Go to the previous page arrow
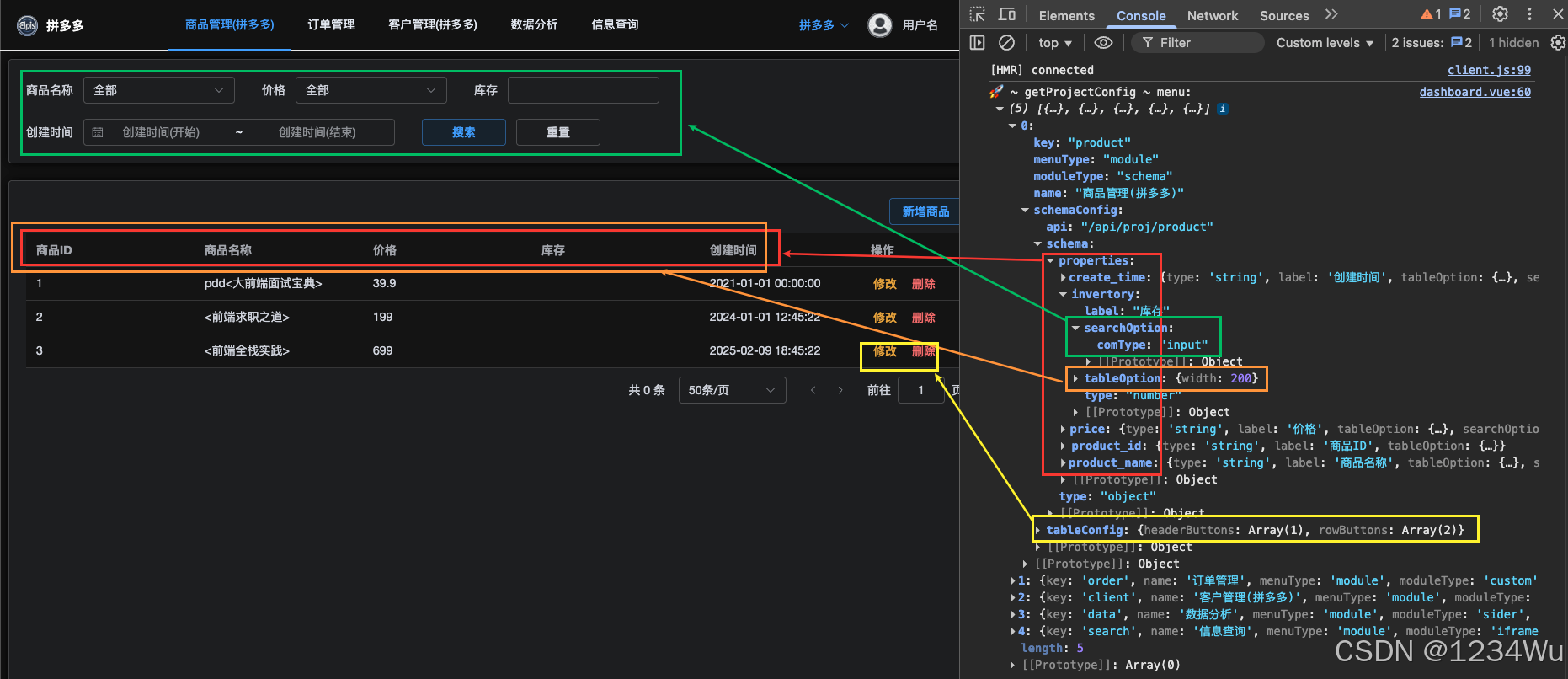 813,390
